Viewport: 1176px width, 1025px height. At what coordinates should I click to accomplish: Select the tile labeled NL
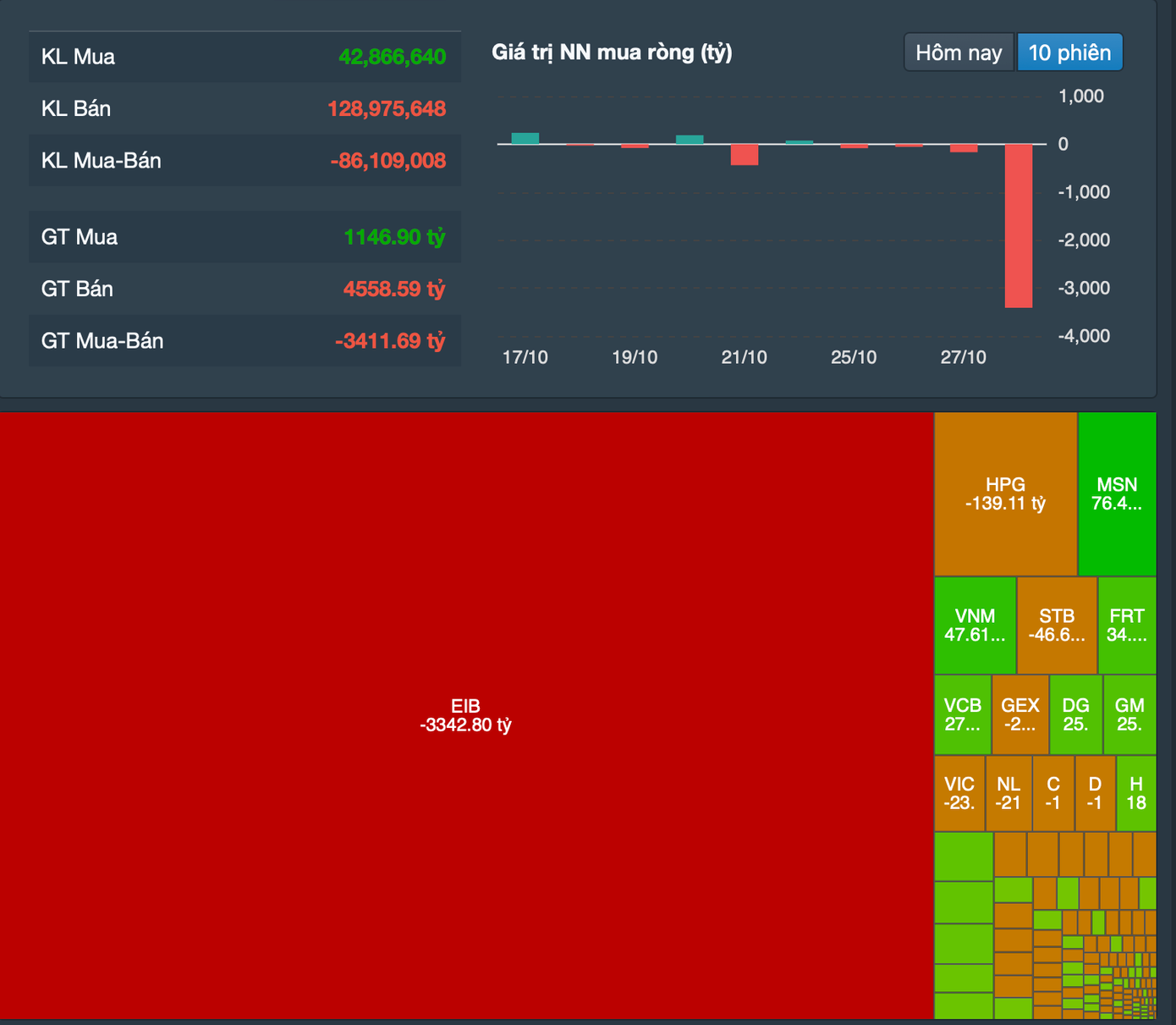tap(1008, 793)
